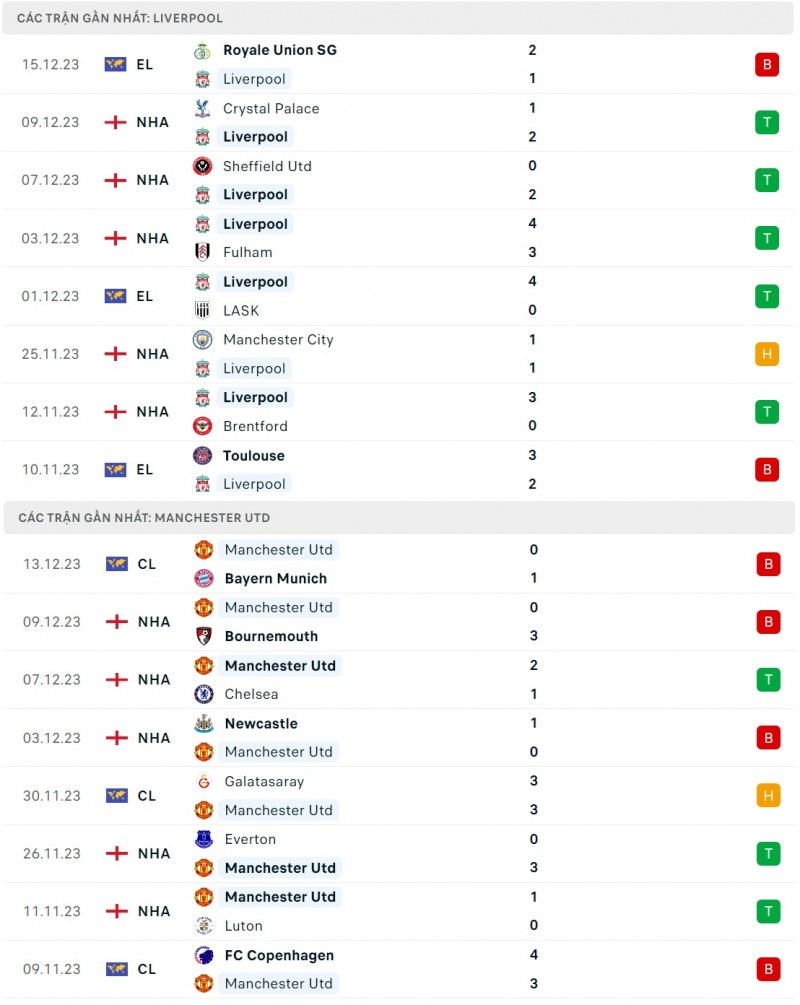This screenshot has width=800, height=1005.
Task: Click the Bayern Munich club crest
Action: (x=204, y=578)
